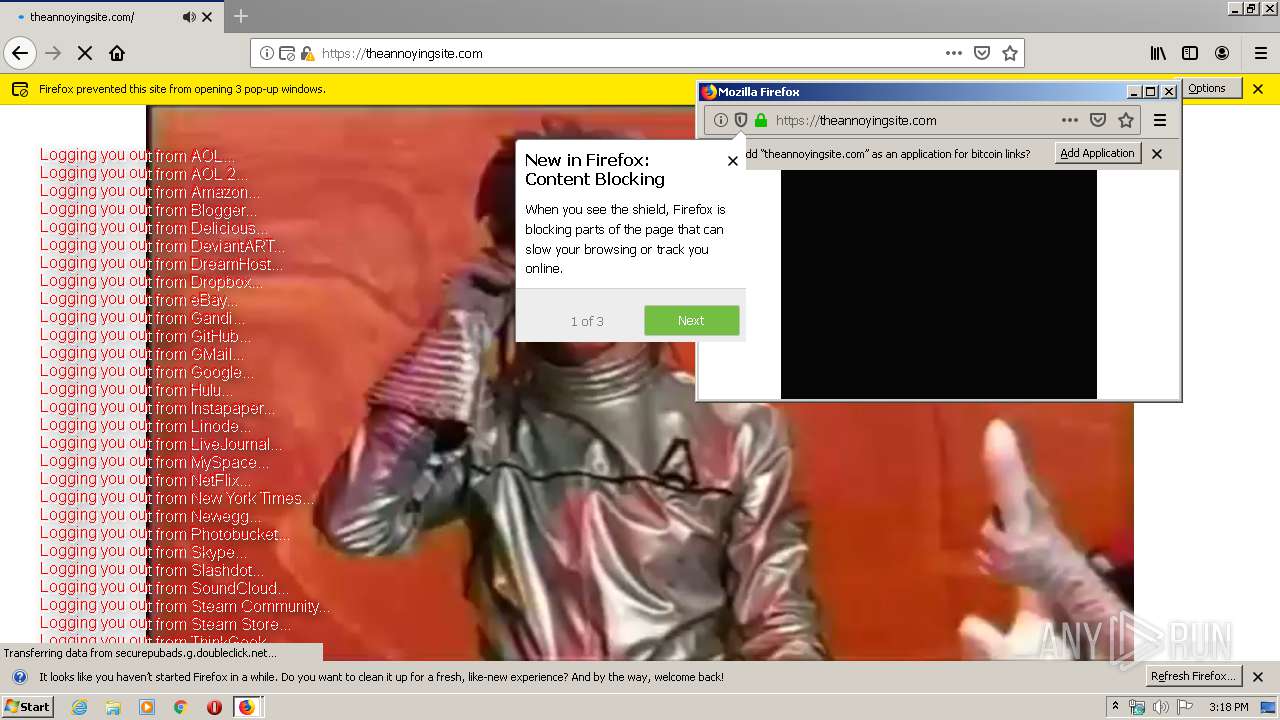Click the network tray icon

pos(1137,707)
